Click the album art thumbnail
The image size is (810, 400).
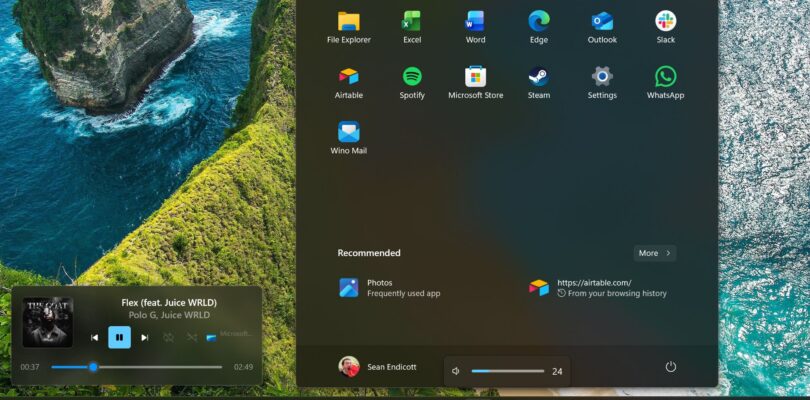48,322
